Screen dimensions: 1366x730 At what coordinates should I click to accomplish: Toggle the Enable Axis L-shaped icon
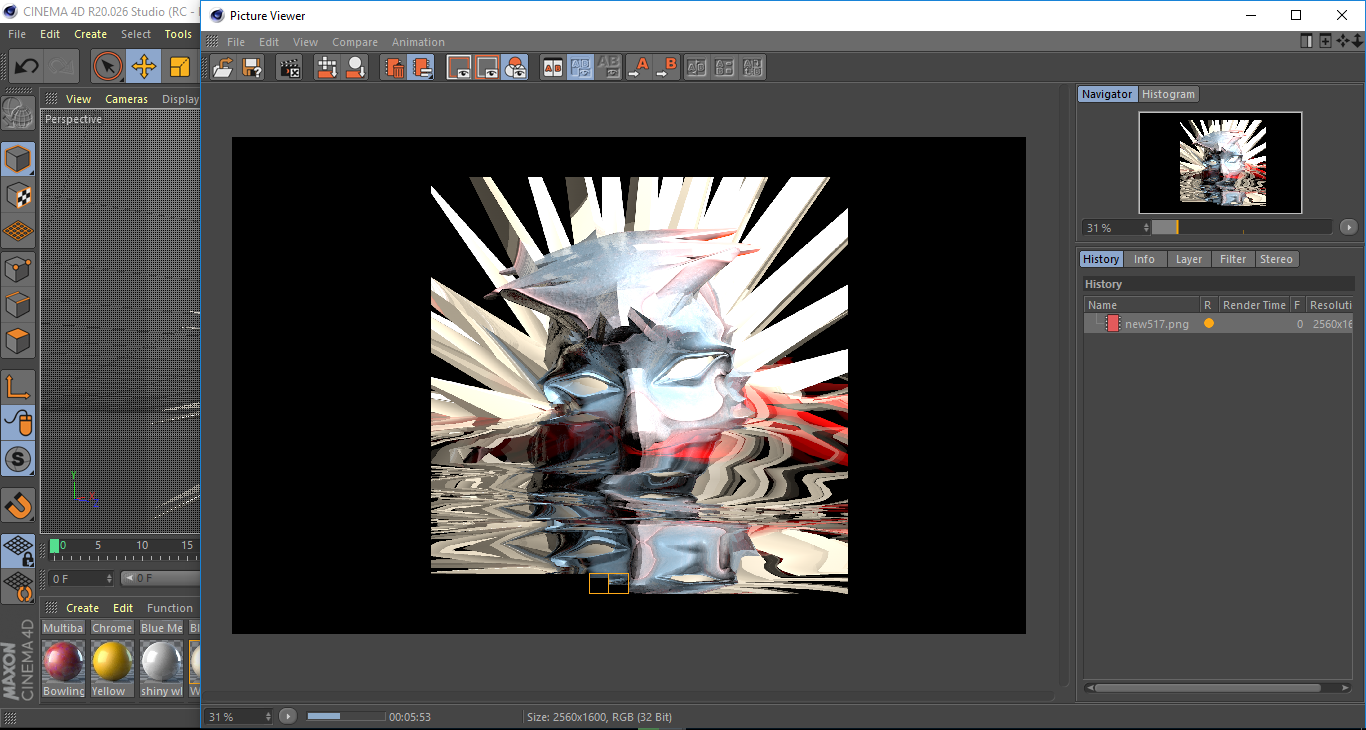click(18, 387)
